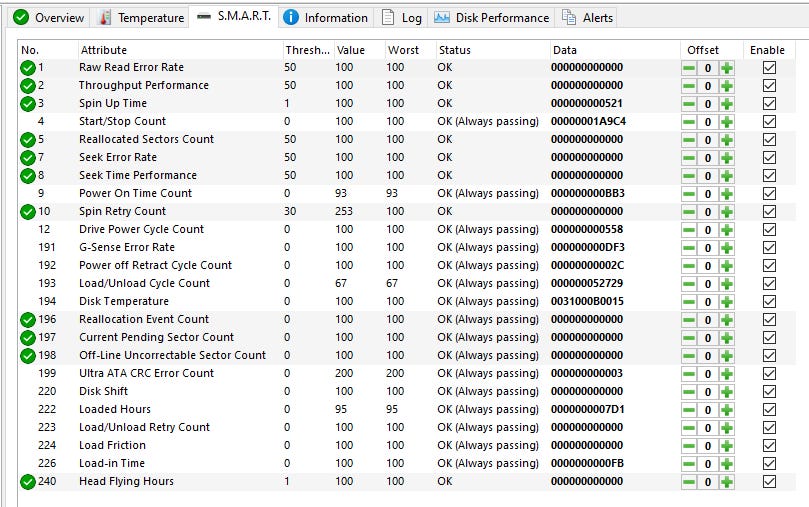Increase offset for Load Friction

tap(727, 446)
